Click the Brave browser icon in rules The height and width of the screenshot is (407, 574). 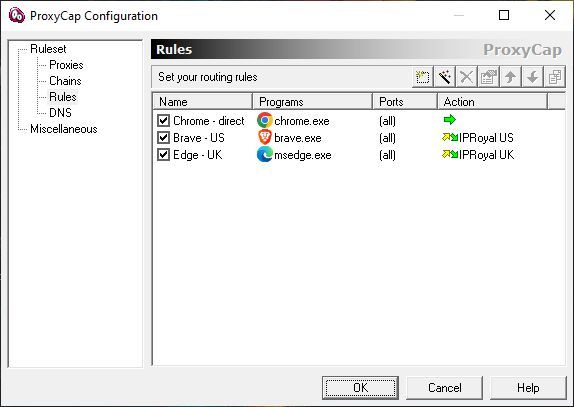pyautogui.click(x=265, y=137)
